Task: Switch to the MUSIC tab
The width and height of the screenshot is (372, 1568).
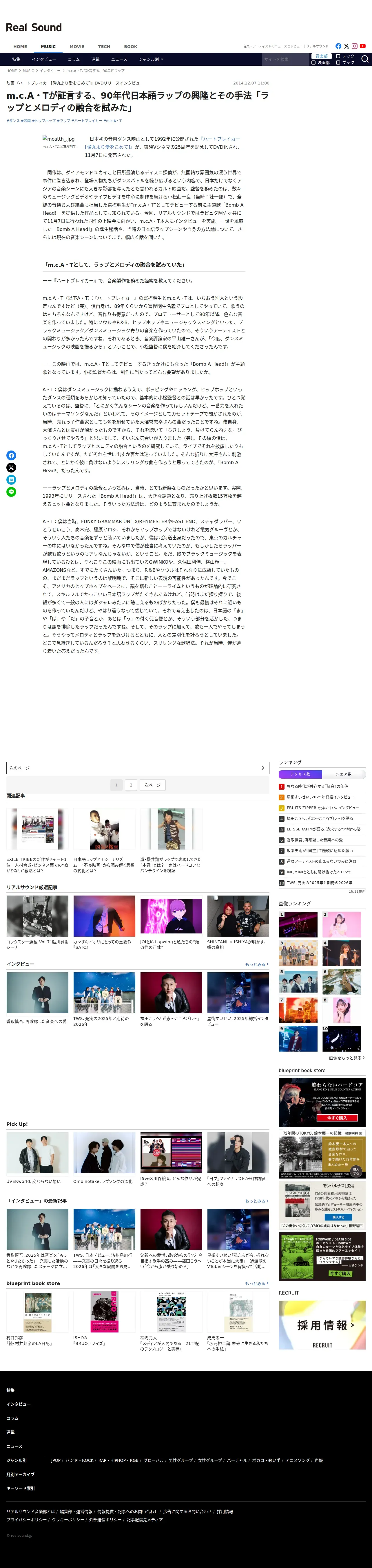Action: pyautogui.click(x=48, y=46)
